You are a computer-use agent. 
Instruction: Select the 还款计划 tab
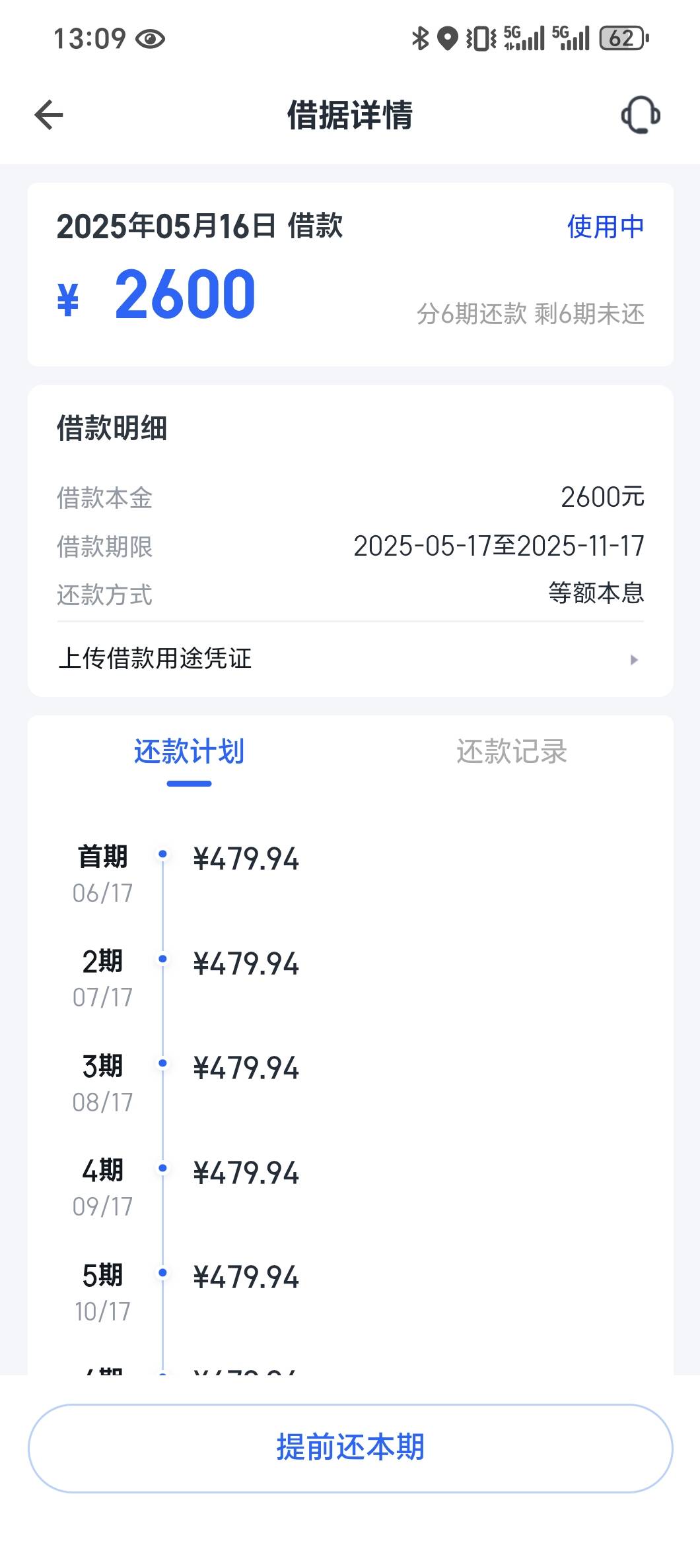point(189,751)
